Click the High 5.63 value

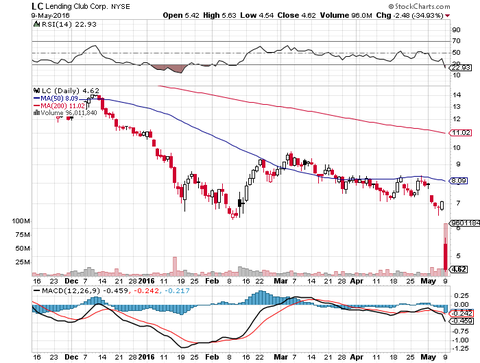pos(220,15)
